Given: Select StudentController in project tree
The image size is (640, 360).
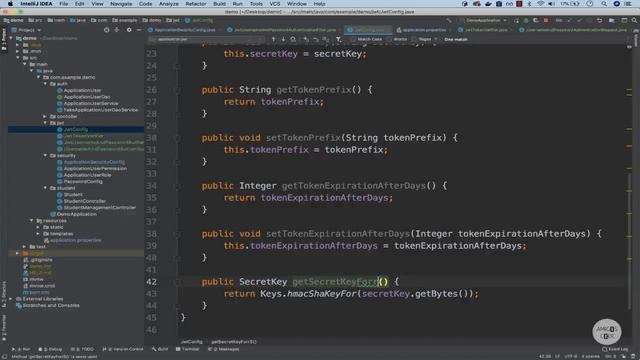Looking at the screenshot, I should click(x=84, y=201).
